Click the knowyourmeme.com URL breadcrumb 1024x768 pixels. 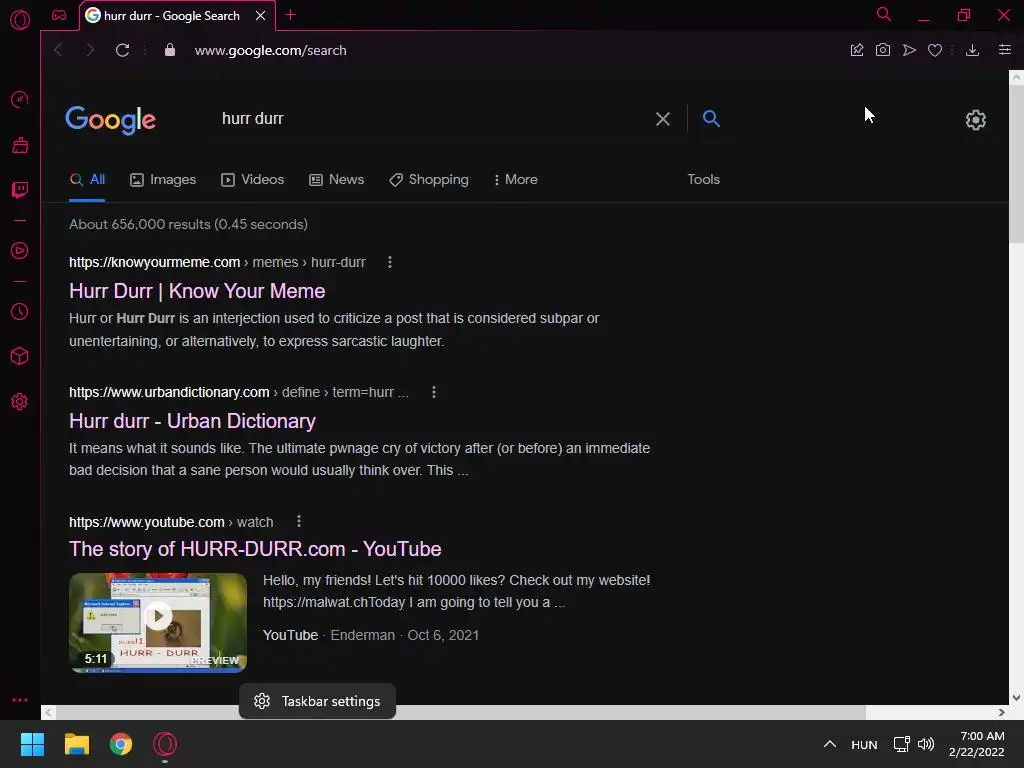coord(217,263)
